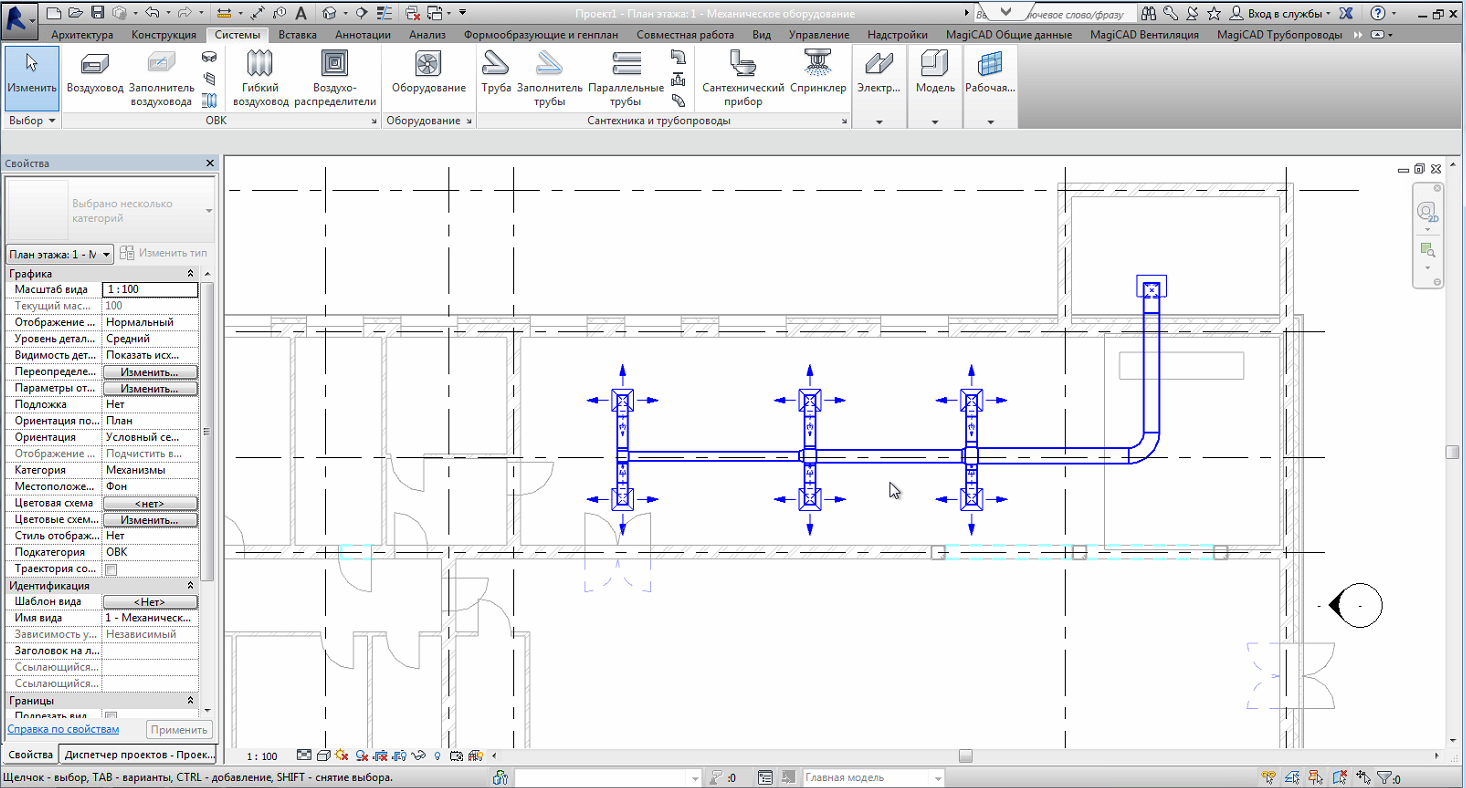Select the Воздуховод duct tool
The width and height of the screenshot is (1466, 788).
pyautogui.click(x=95, y=77)
